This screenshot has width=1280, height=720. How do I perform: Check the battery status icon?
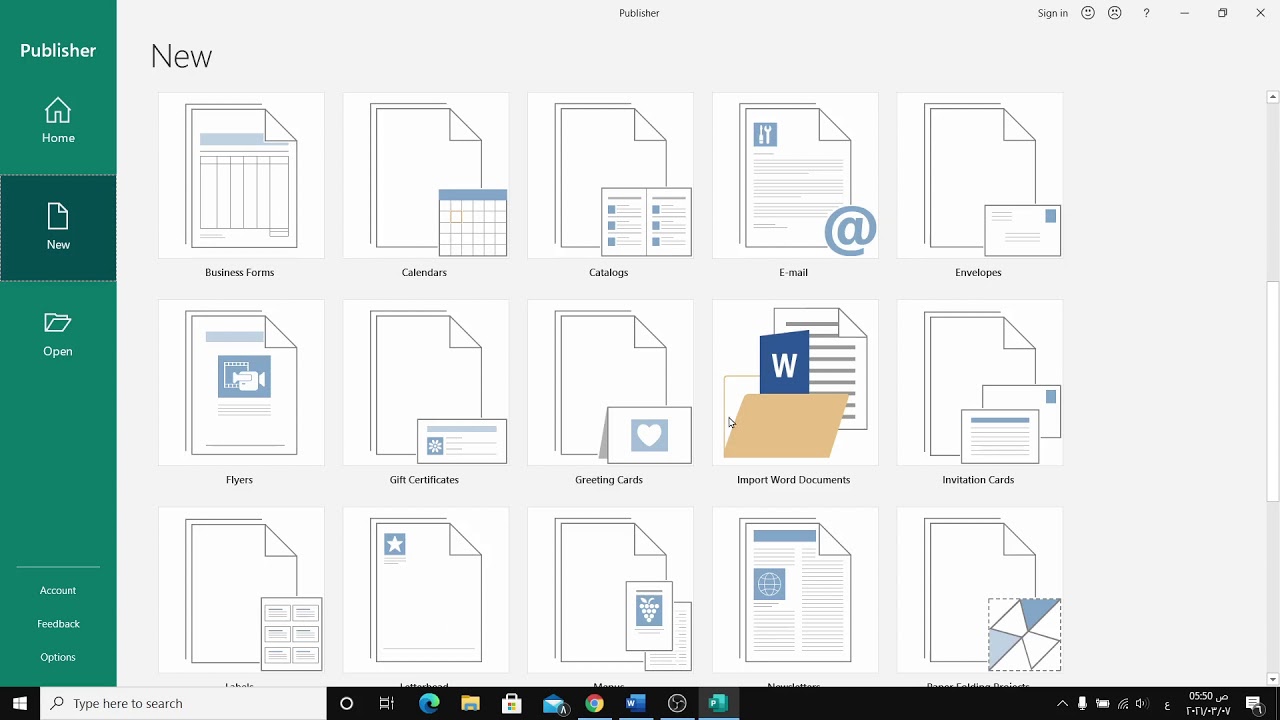tap(1102, 704)
